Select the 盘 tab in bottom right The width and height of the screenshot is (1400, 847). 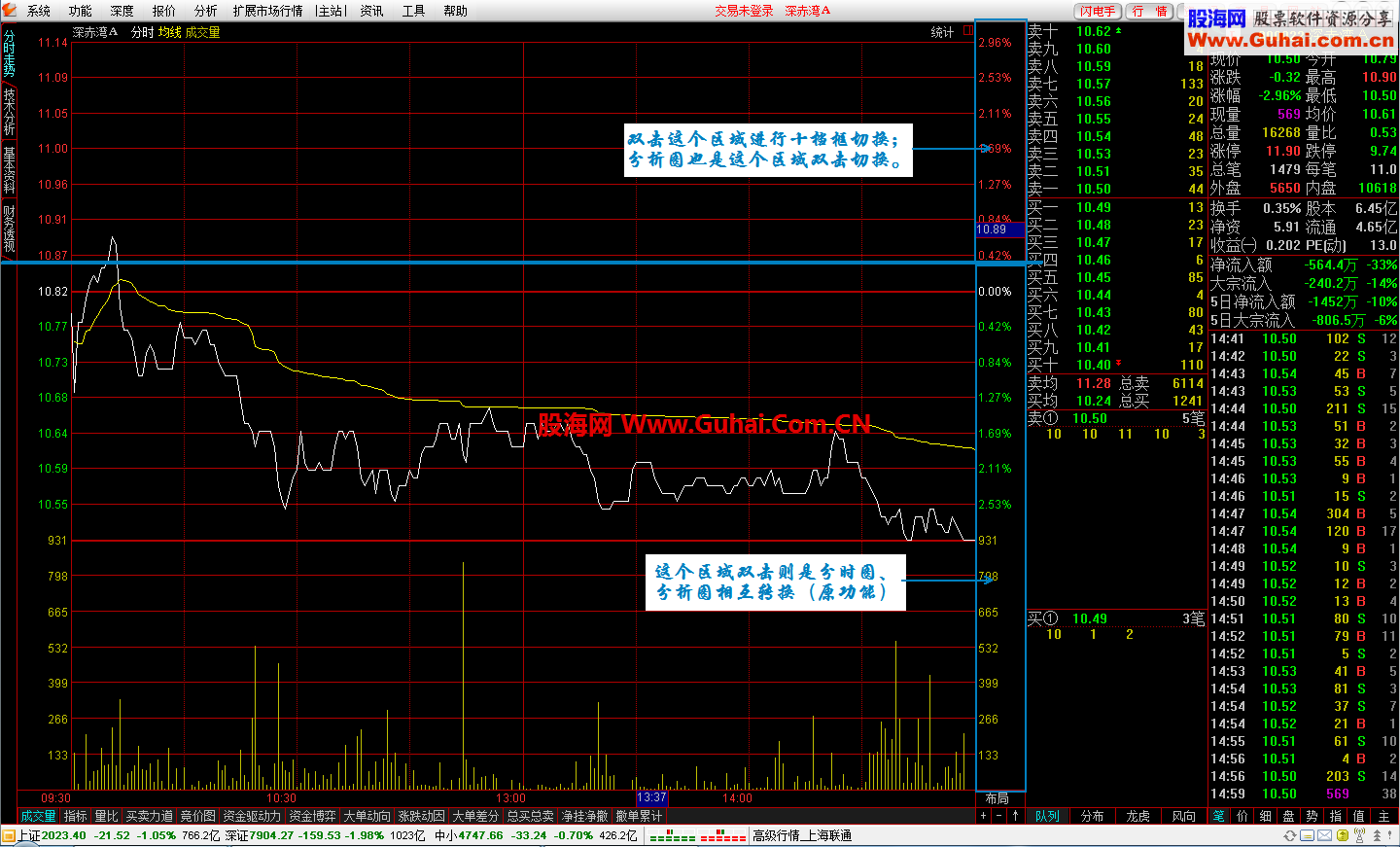pyautogui.click(x=1289, y=816)
